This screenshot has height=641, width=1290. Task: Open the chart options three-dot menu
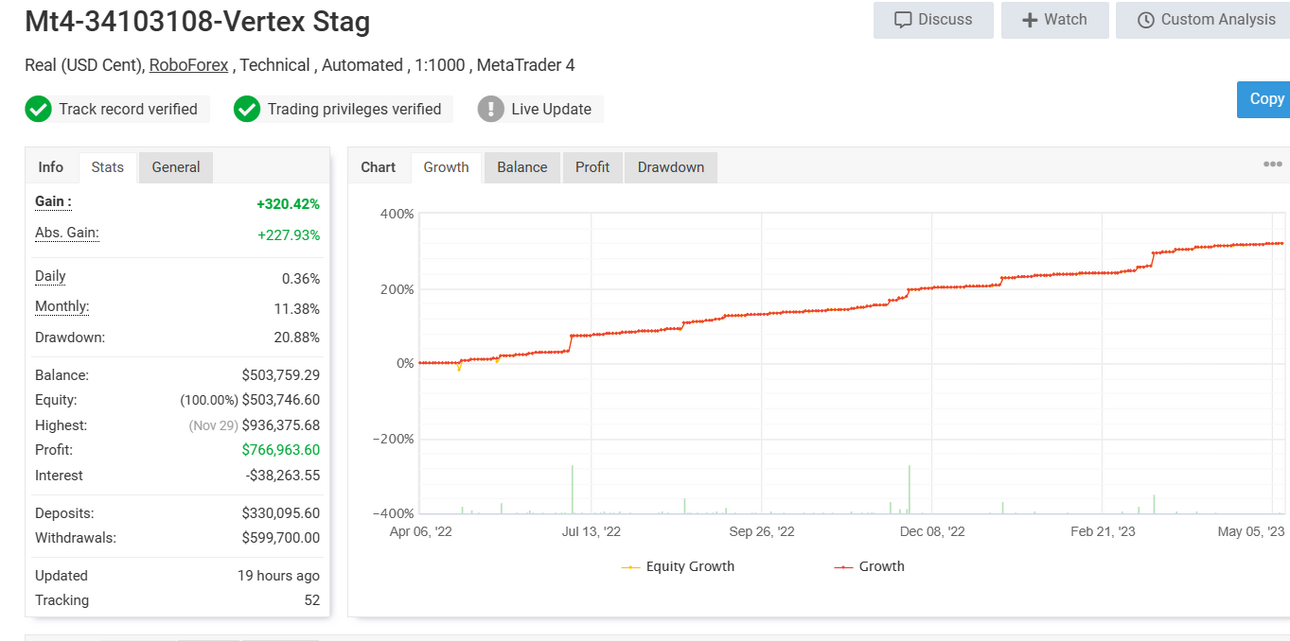[x=1272, y=164]
